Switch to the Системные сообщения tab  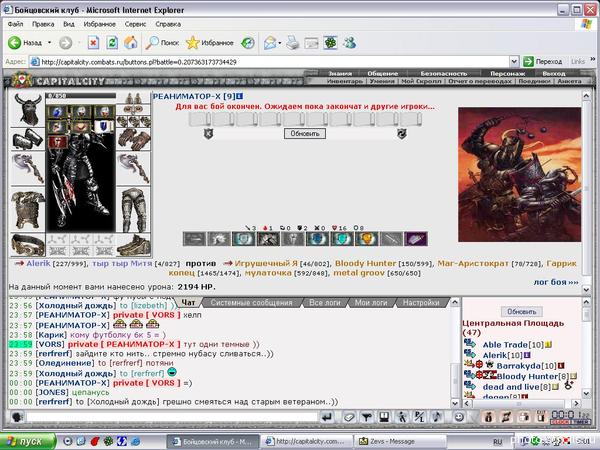coord(251,303)
